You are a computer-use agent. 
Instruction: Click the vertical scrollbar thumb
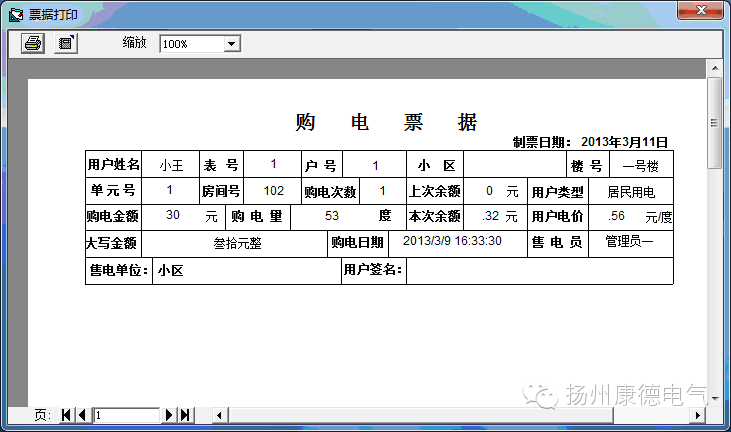(x=715, y=123)
